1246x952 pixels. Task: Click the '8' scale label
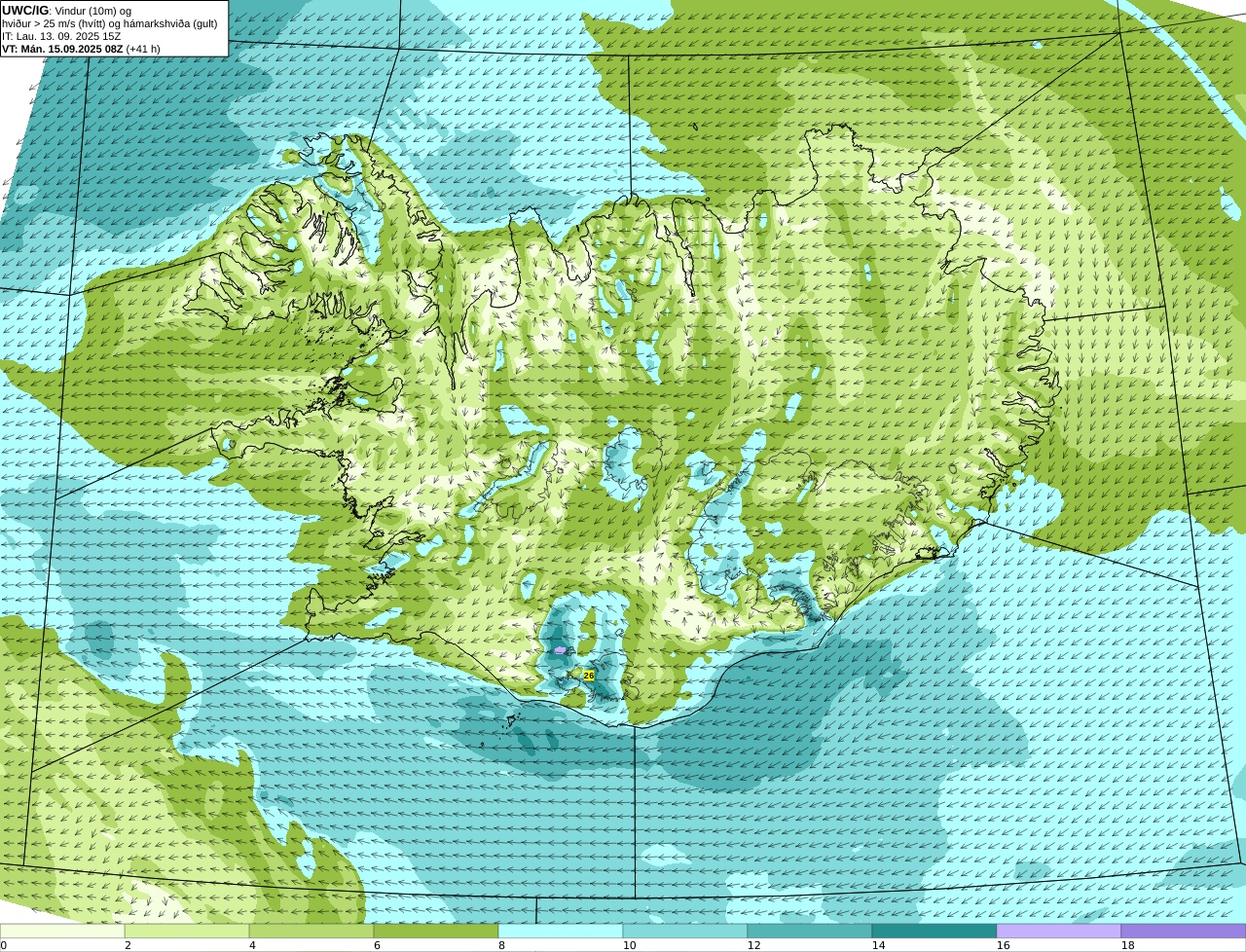[501, 945]
